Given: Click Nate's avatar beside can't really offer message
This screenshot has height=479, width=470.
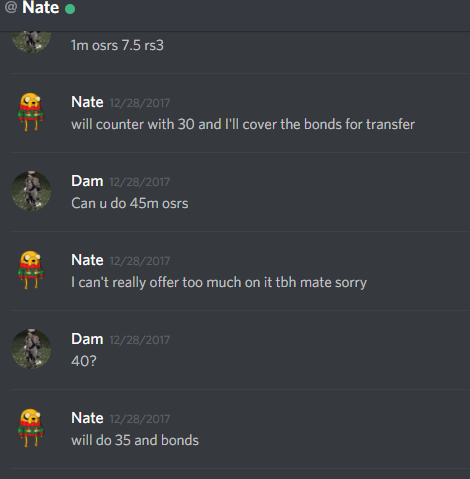Looking at the screenshot, I should coord(31,270).
